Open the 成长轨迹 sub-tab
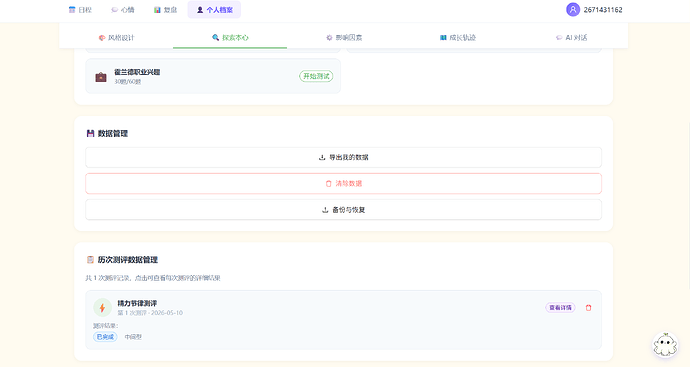 point(458,37)
